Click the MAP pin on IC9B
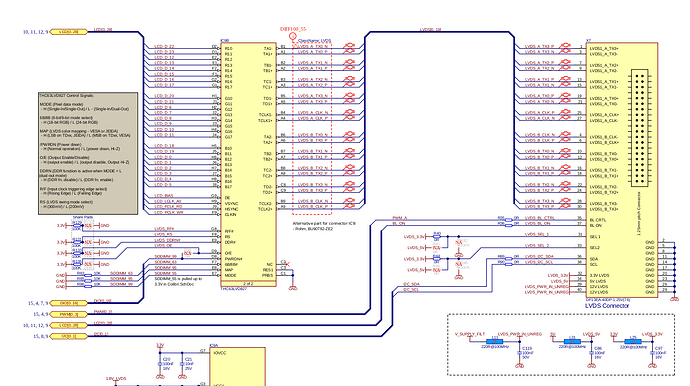 pyautogui.click(x=229, y=270)
